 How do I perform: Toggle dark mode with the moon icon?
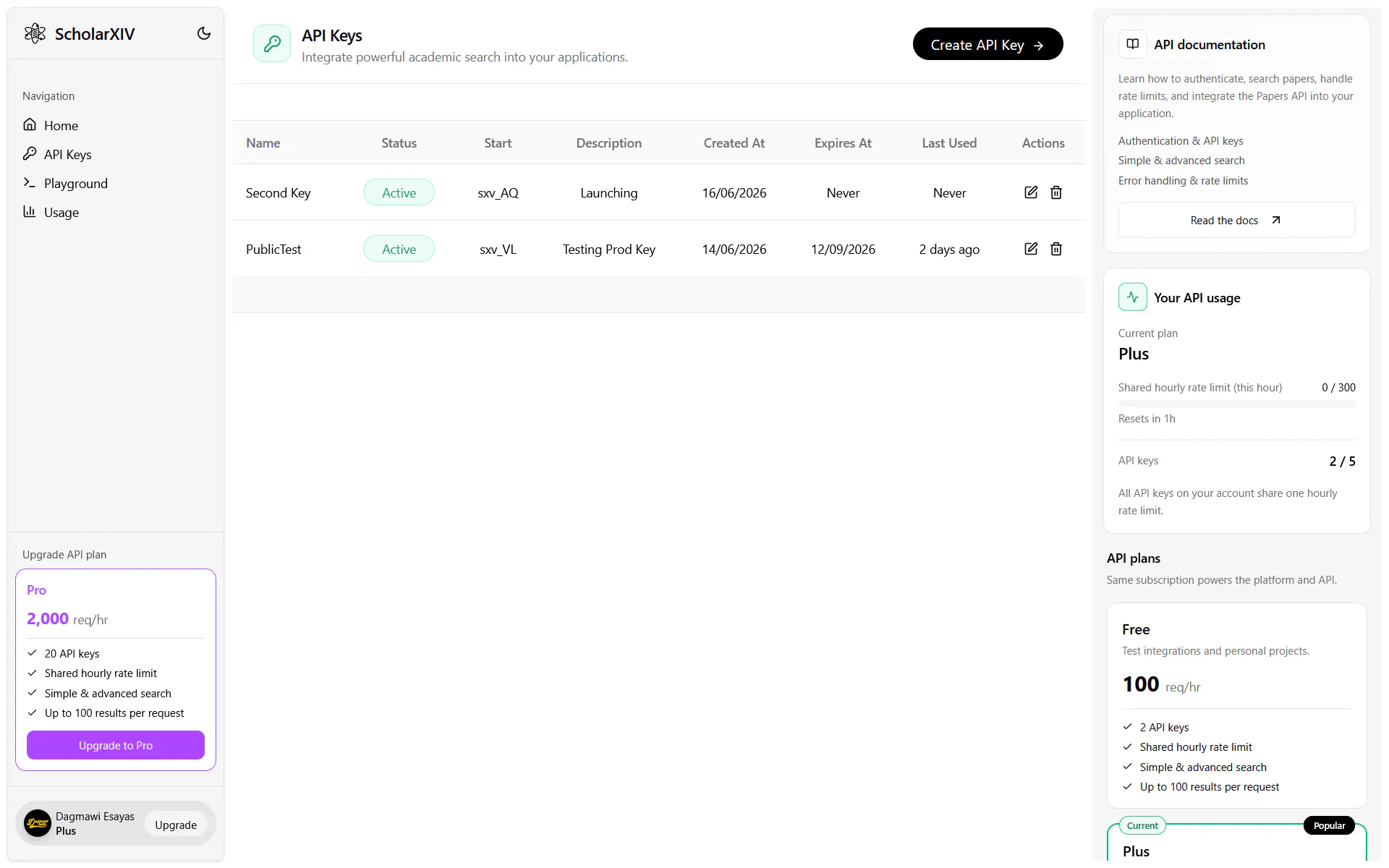point(204,33)
